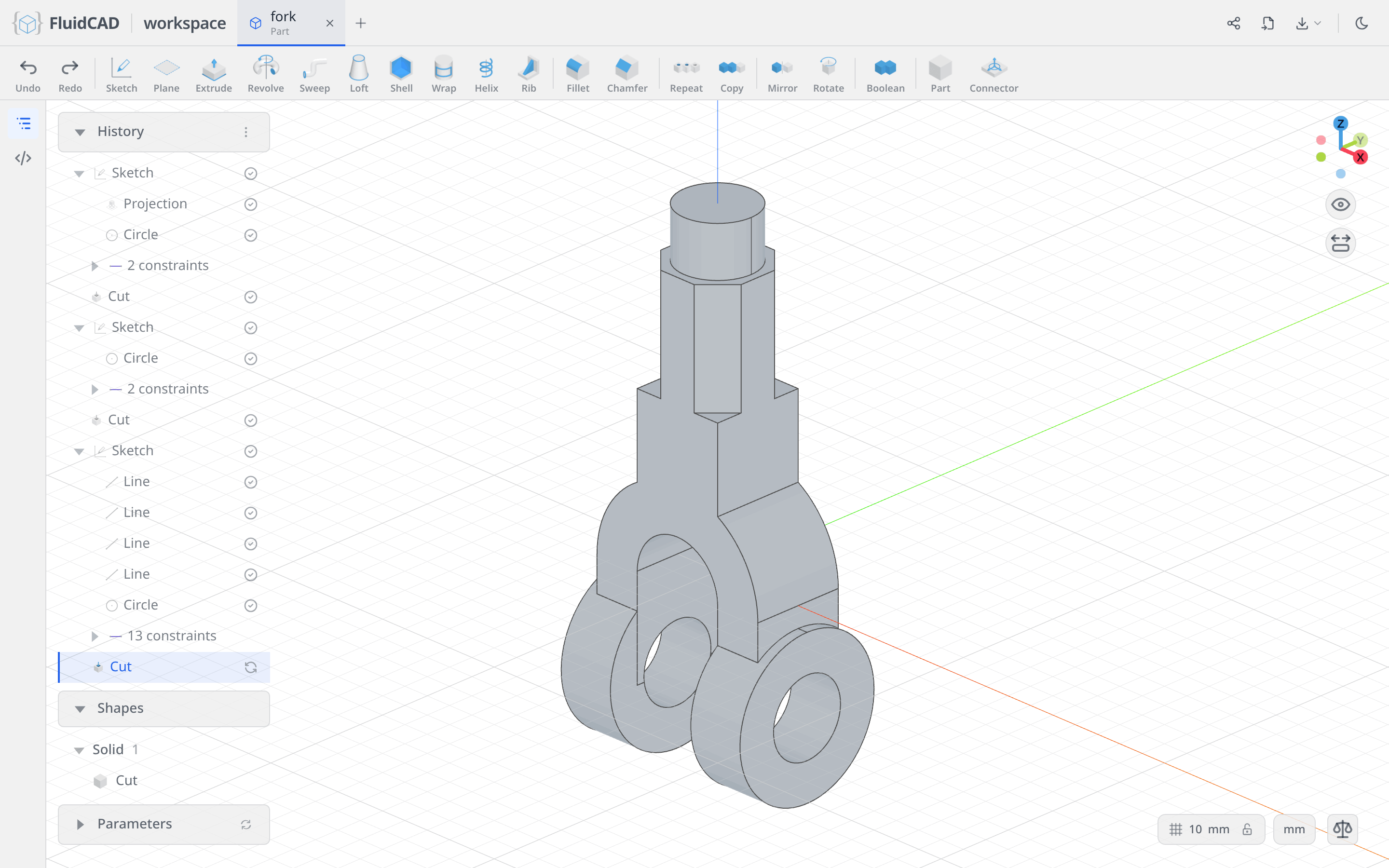Undo the last action
The width and height of the screenshot is (1389, 868).
pos(27,75)
